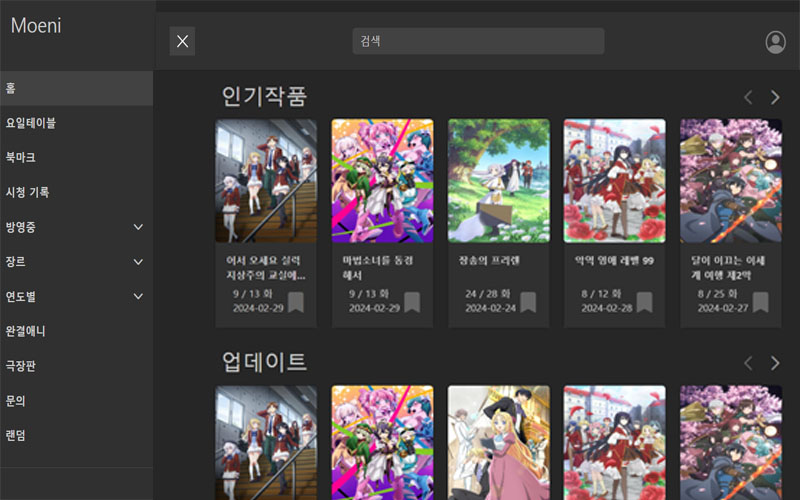Click the title text above 24 / 28 화
The width and height of the screenshot is (800, 500).
[489, 261]
